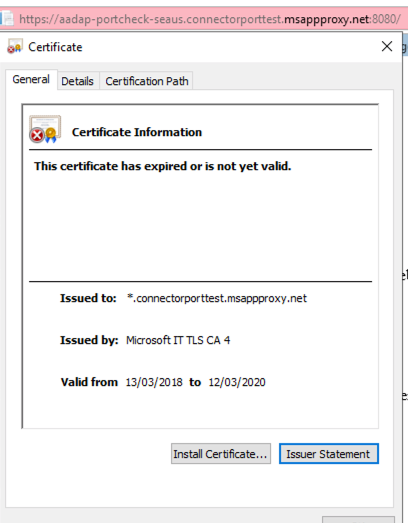The height and width of the screenshot is (523, 408).
Task: Click the Certificate window title text
Action: tap(55, 47)
